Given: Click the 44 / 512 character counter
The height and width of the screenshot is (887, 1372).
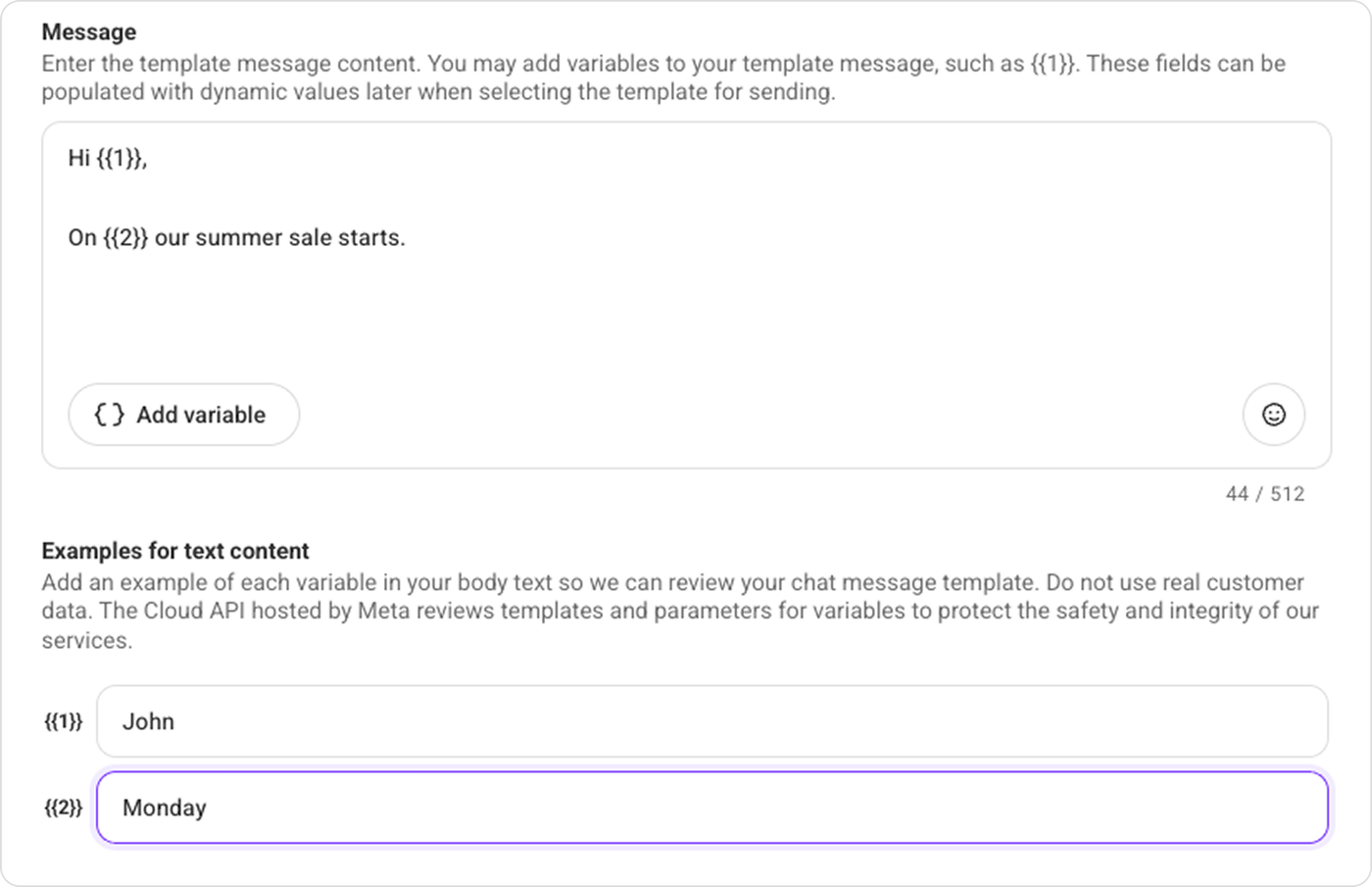Looking at the screenshot, I should tap(1264, 494).
